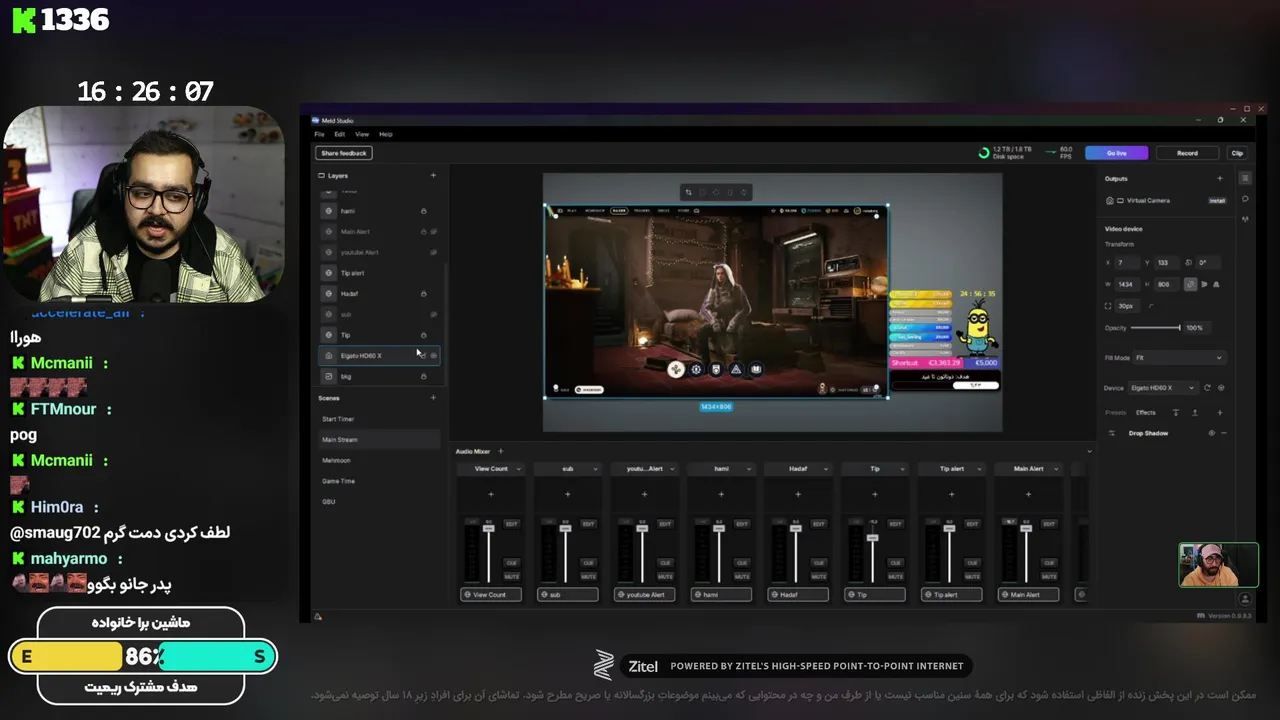The width and height of the screenshot is (1280, 720).
Task: Click the Go live button
Action: [1116, 153]
